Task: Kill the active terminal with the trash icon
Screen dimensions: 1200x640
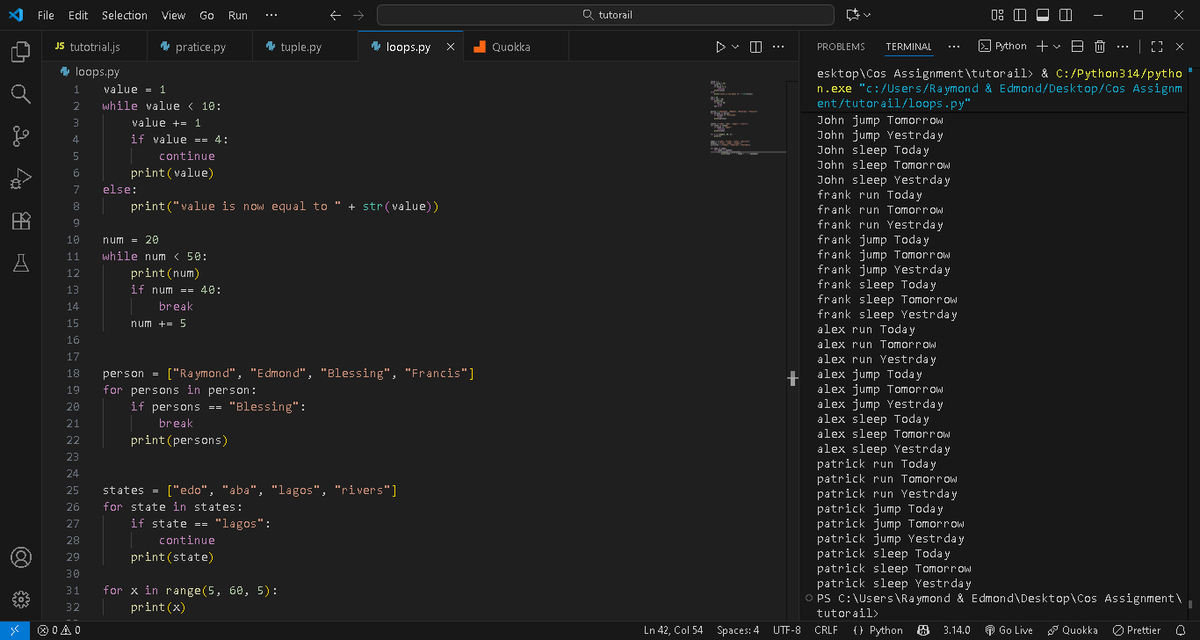Action: [x=1097, y=46]
